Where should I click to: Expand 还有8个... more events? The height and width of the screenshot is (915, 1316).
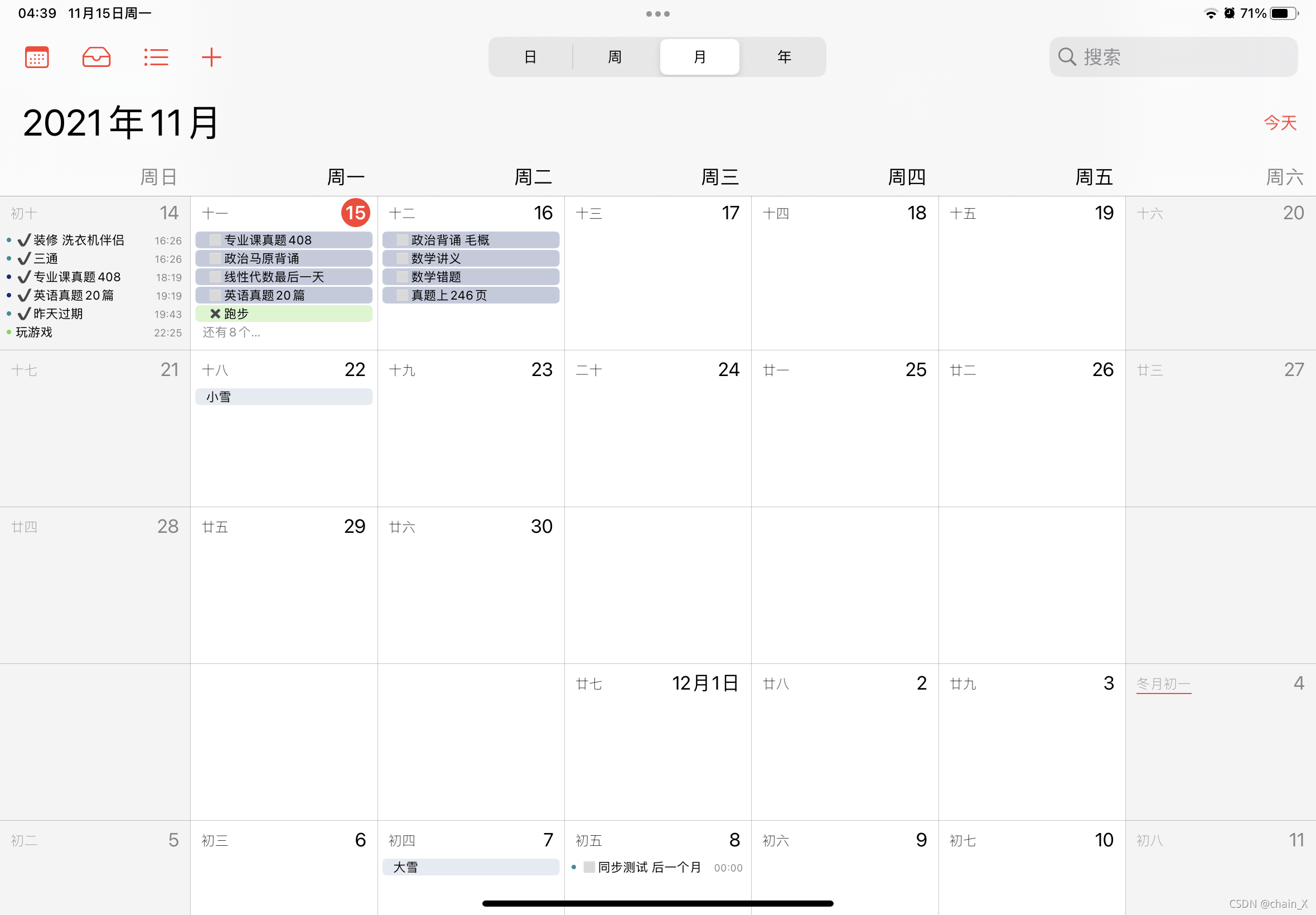click(231, 333)
